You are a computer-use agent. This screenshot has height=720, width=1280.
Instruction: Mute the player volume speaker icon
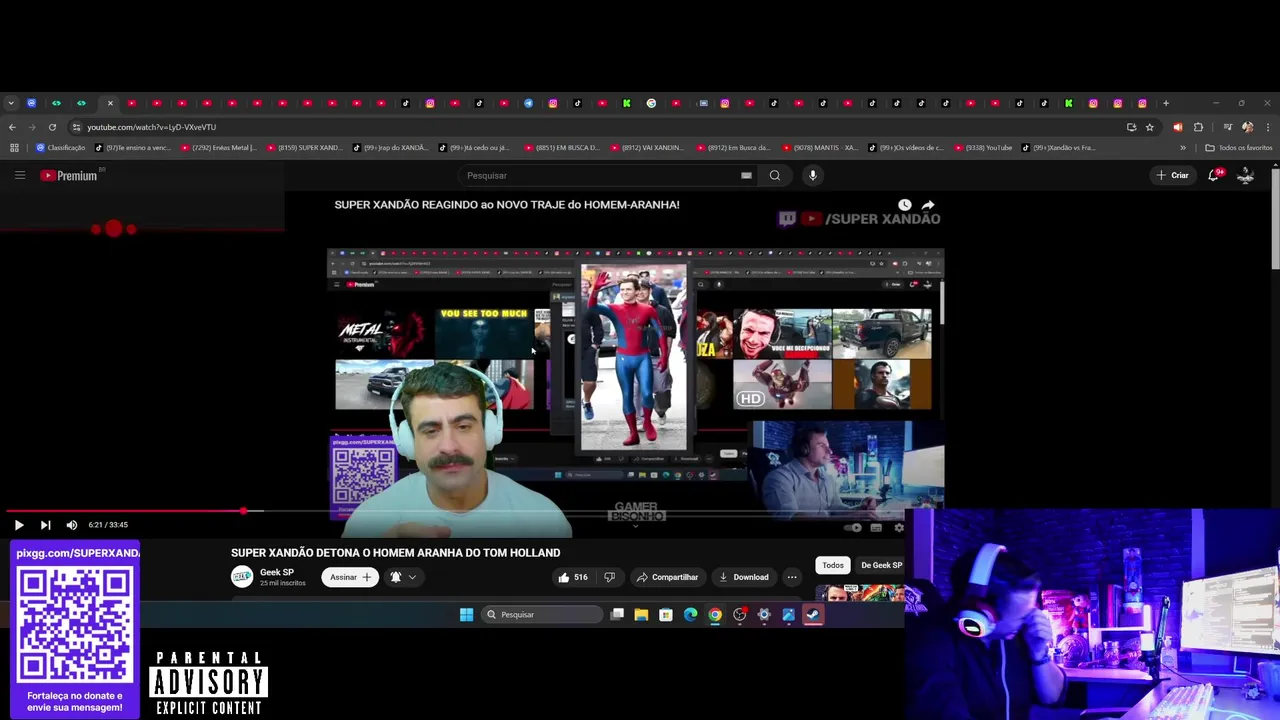tap(72, 525)
